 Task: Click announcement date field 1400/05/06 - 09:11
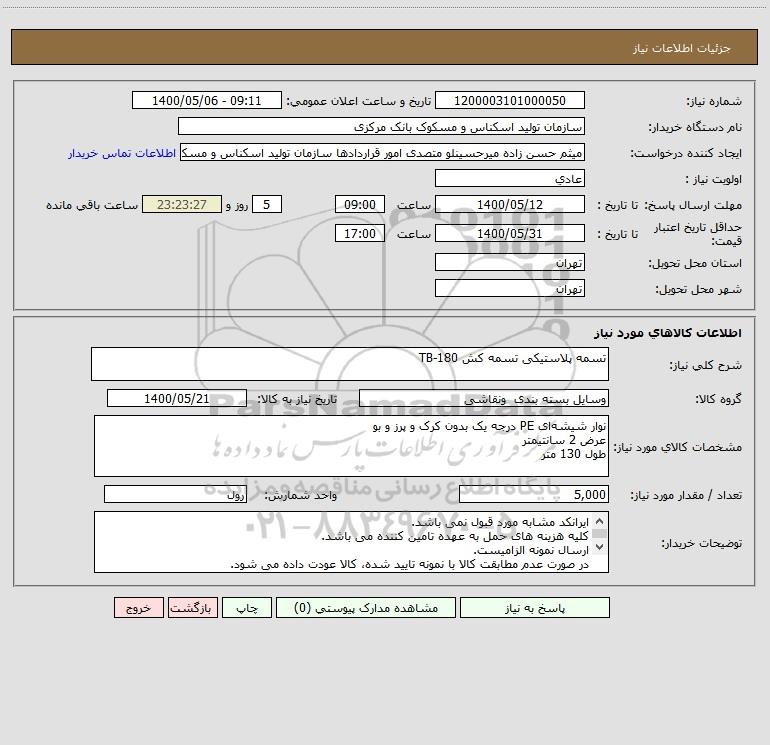pyautogui.click(x=207, y=100)
